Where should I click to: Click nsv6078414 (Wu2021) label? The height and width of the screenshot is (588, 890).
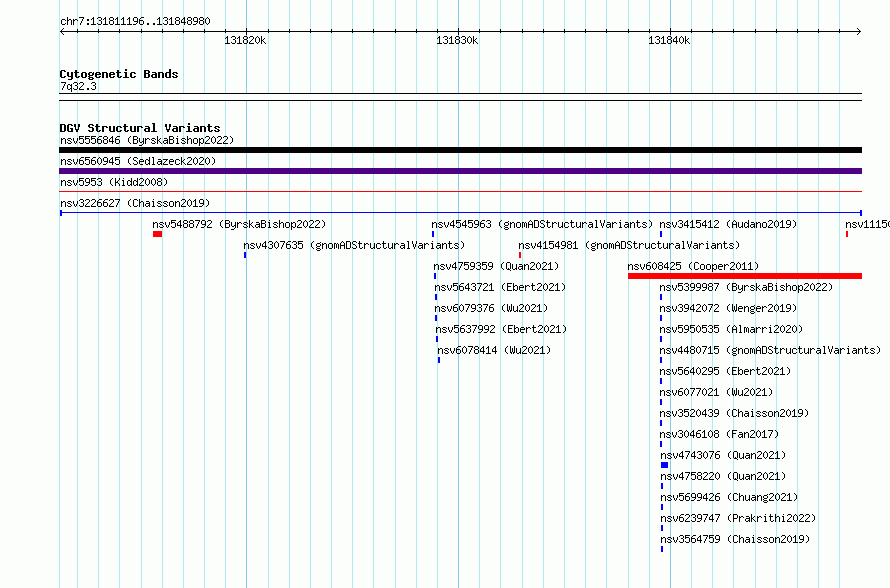click(x=494, y=350)
